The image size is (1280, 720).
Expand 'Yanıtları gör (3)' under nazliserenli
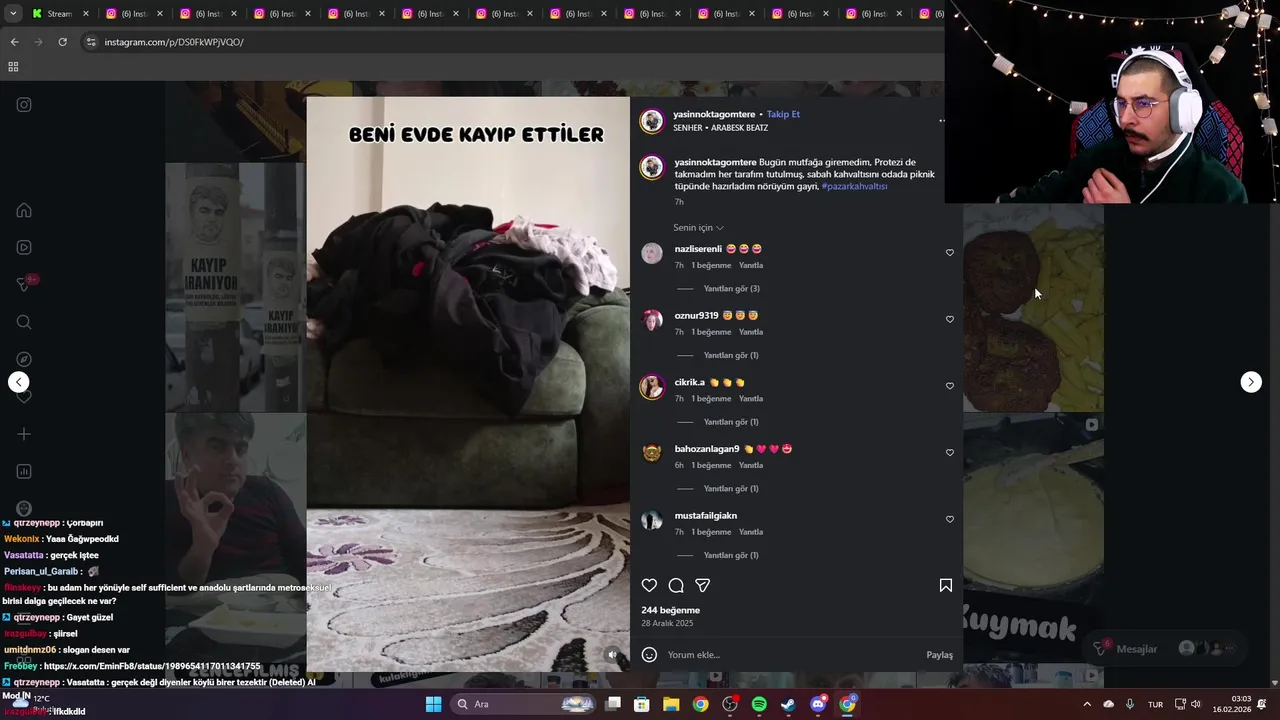pyautogui.click(x=731, y=289)
